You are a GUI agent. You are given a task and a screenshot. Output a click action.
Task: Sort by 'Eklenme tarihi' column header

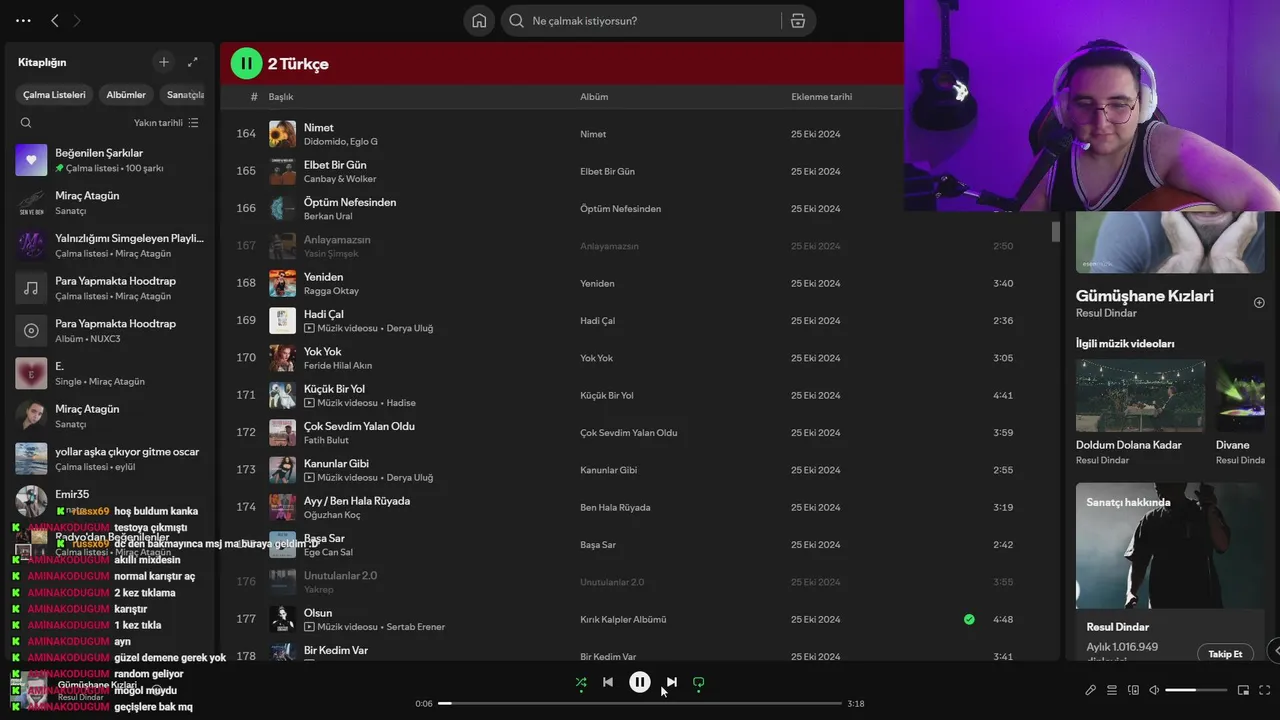pos(822,97)
